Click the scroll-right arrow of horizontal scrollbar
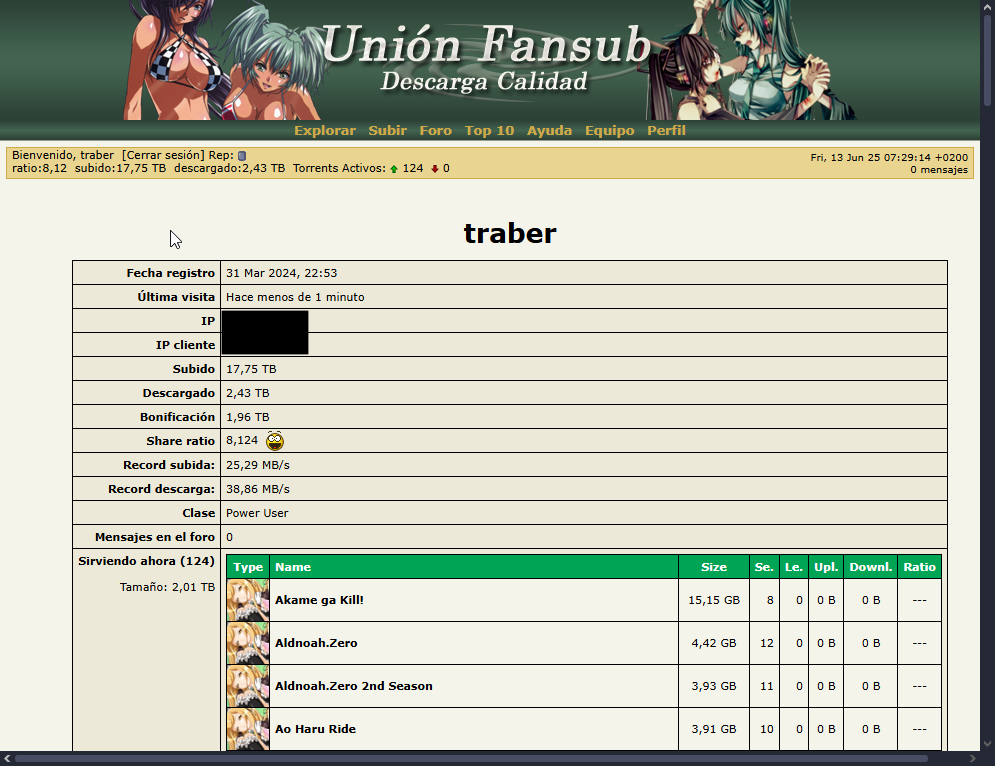The width and height of the screenshot is (995, 766). tap(973, 758)
